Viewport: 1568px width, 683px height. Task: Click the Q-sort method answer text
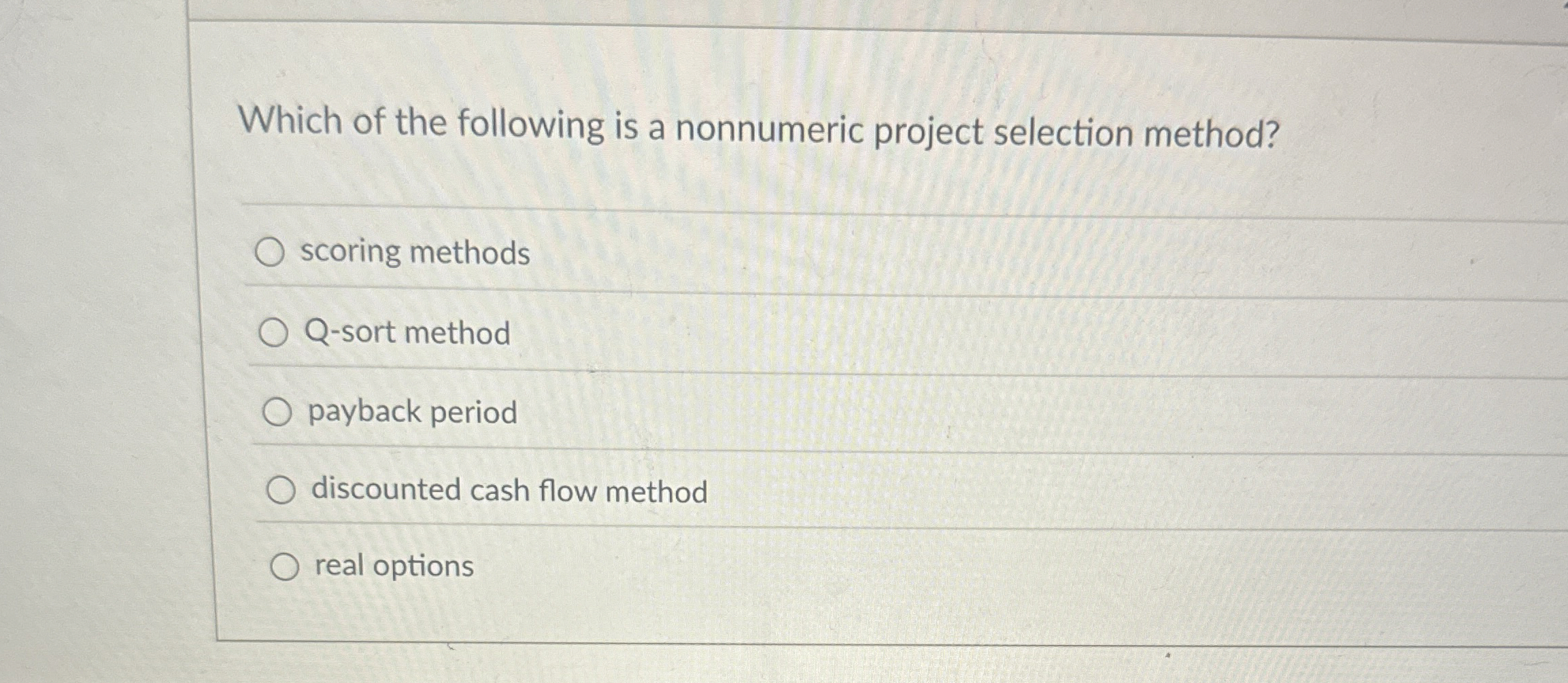pyautogui.click(x=408, y=333)
